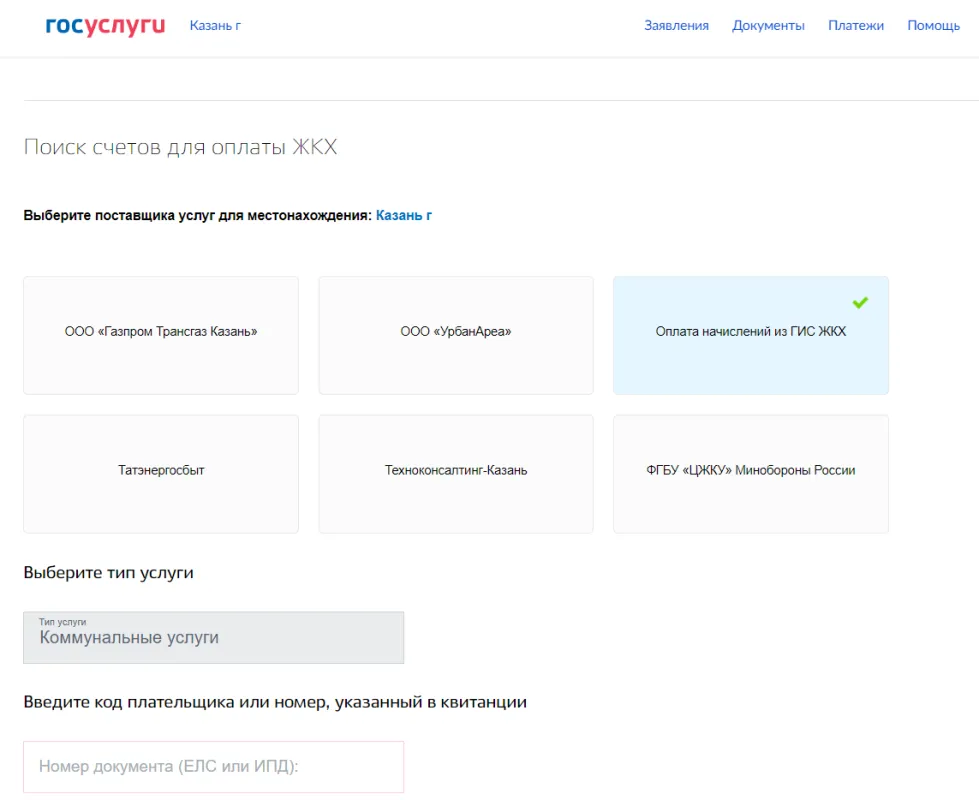Select provider ООО «Газпром Трансгаз Казань»

coord(161,335)
